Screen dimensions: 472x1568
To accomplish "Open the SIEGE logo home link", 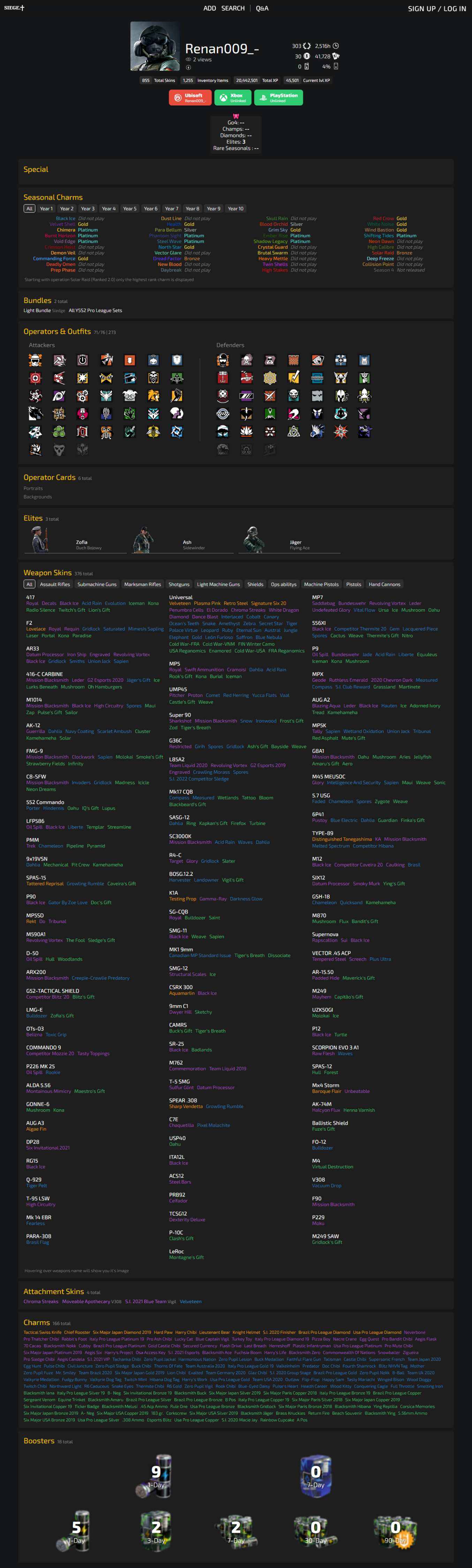I will tap(14, 8).
